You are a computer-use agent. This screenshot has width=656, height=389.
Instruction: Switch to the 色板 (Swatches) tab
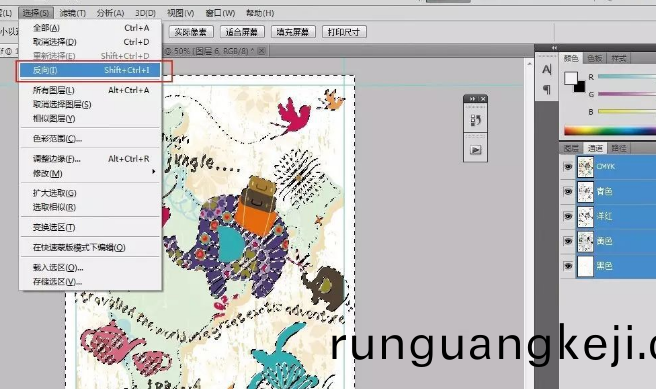point(594,59)
